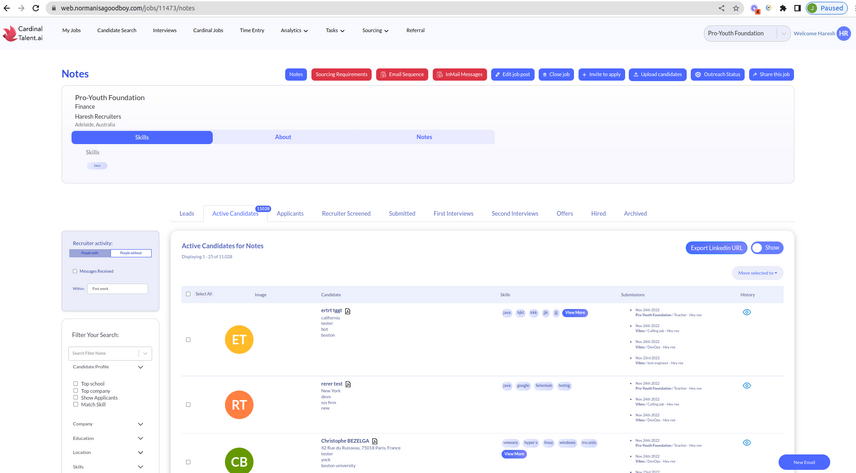Check the Select All checkbox
Viewport: 856px width, 473px height.
point(188,294)
